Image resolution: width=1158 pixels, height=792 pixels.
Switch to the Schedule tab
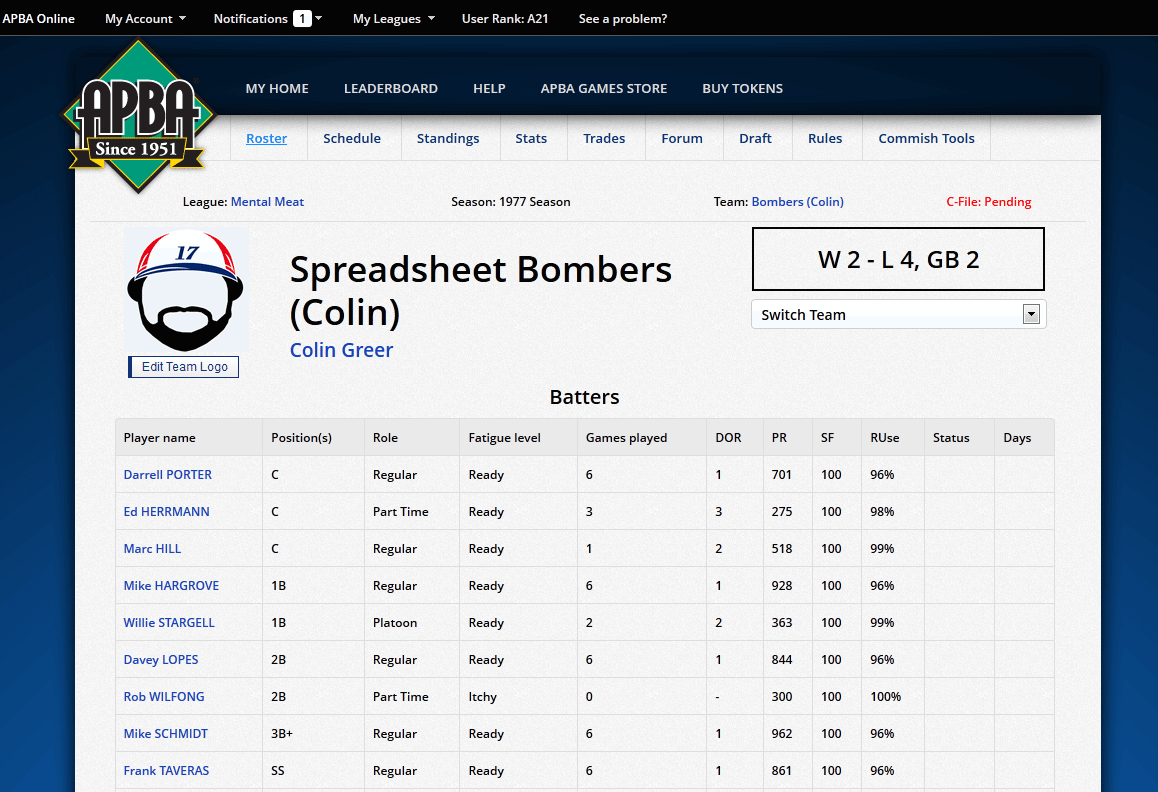pos(352,139)
